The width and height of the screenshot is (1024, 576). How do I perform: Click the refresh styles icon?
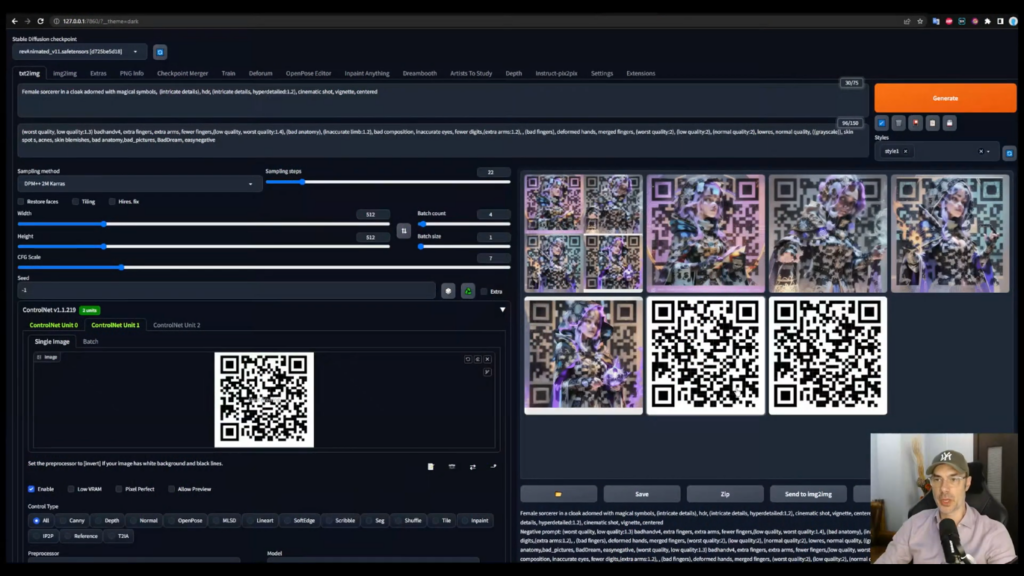pos(1009,152)
